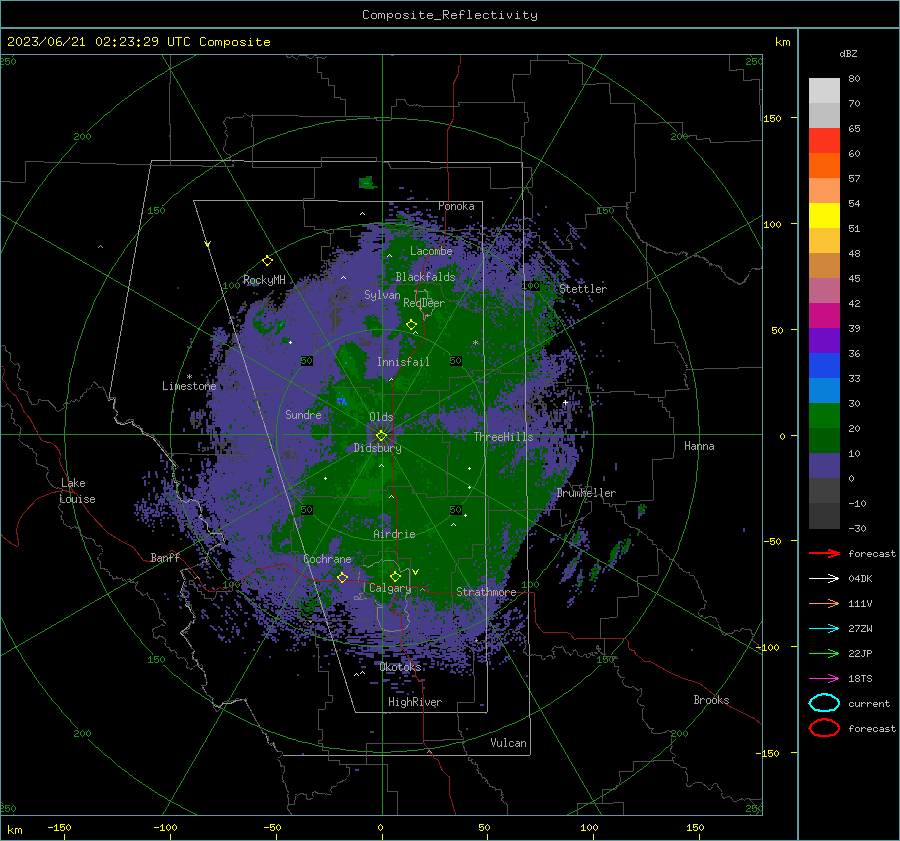Viewport: 900px width, 841px height.
Task: Click the Innisfail map label
Action: (x=403, y=362)
